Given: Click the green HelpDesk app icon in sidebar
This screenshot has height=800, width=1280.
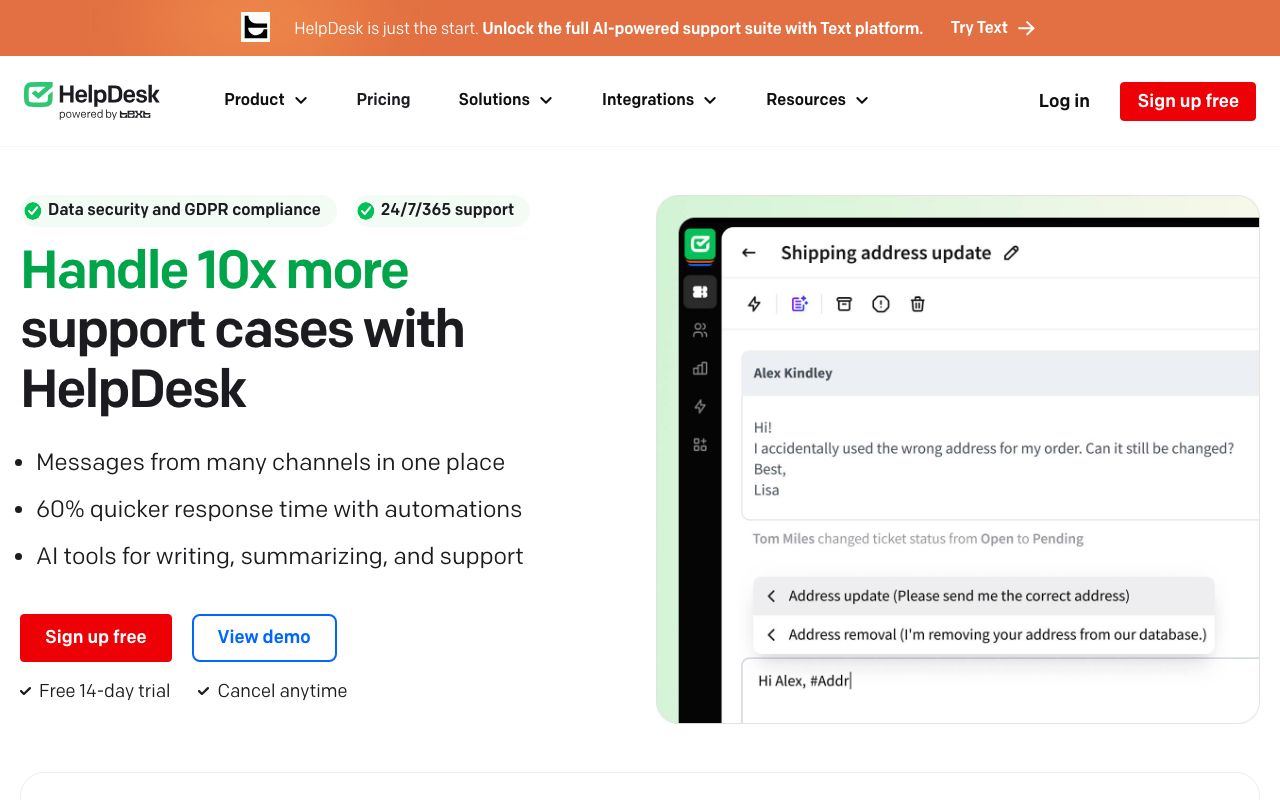Looking at the screenshot, I should tap(700, 245).
